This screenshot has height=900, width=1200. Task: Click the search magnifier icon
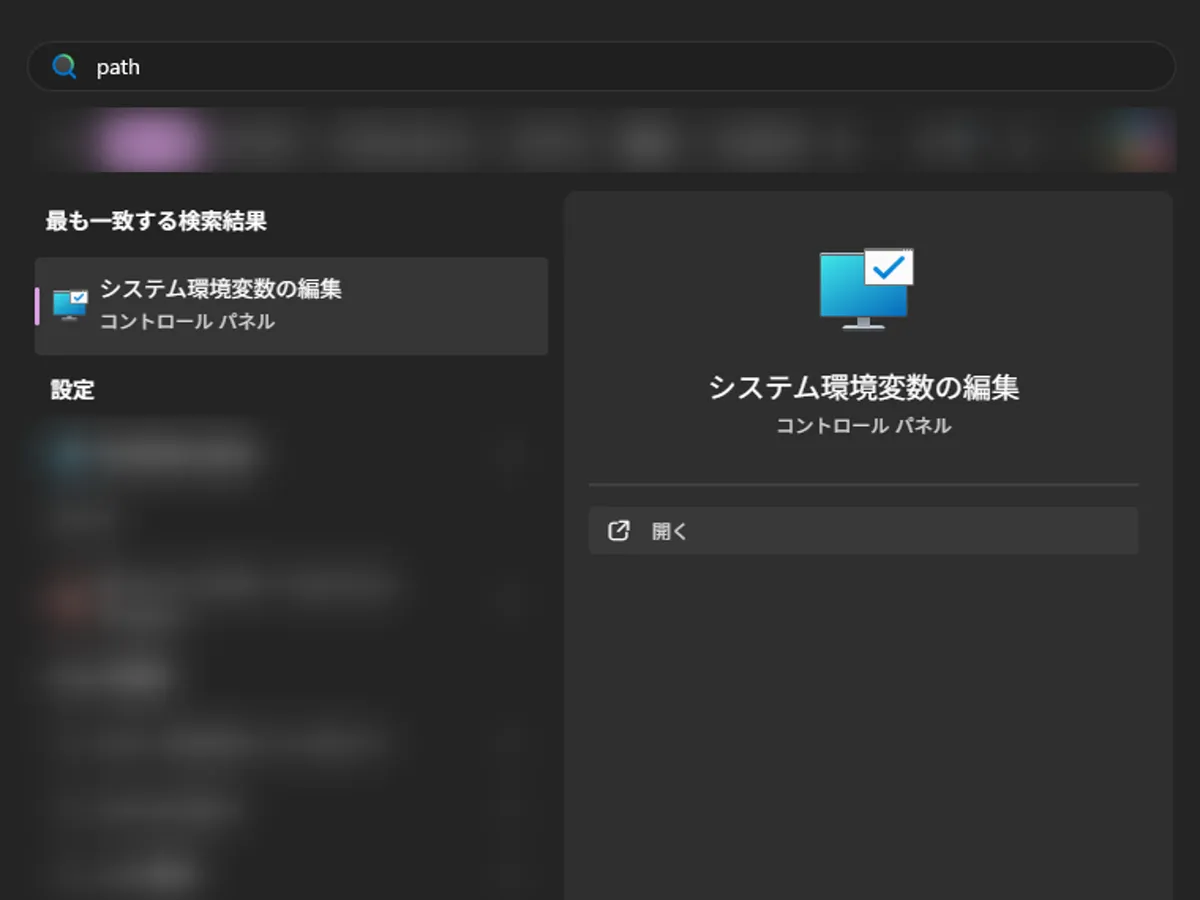(x=65, y=67)
